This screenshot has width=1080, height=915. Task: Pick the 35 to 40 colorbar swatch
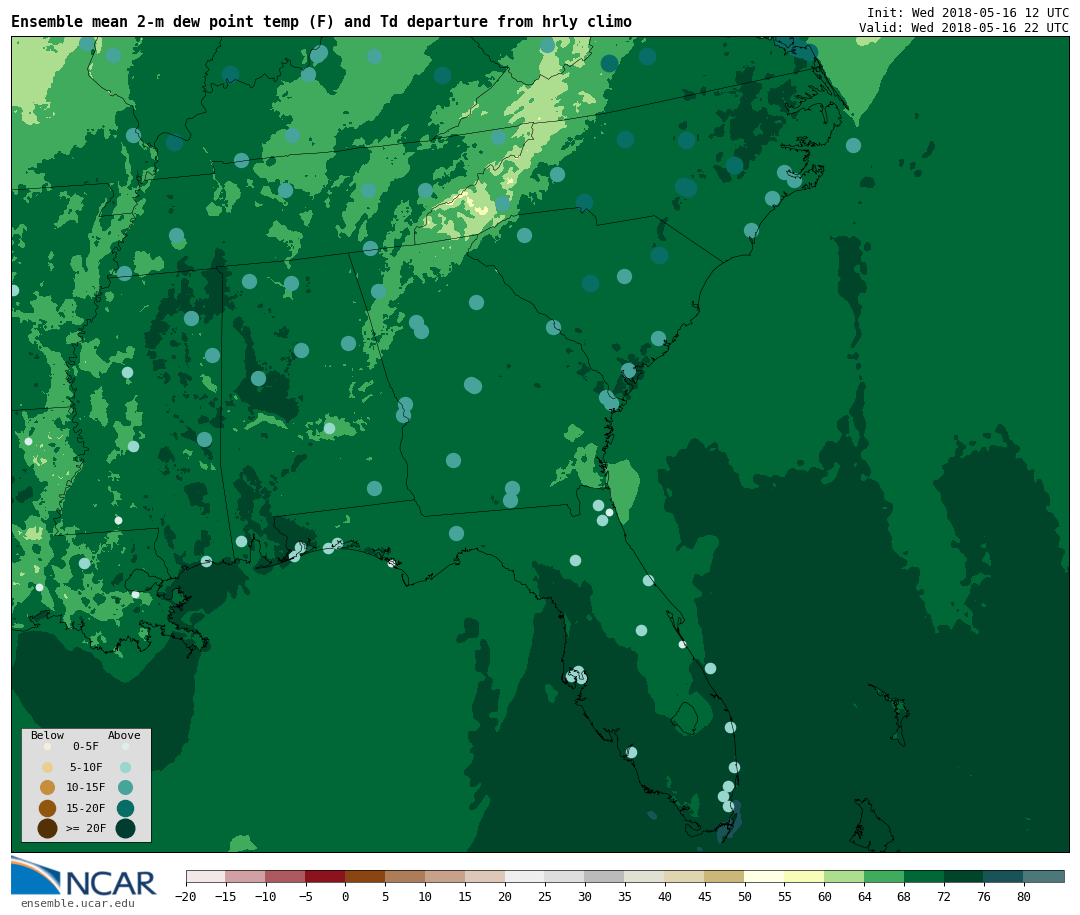(645, 876)
